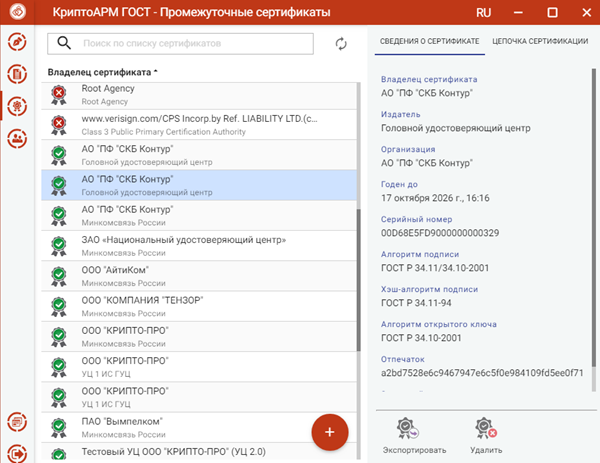This screenshot has width=600, height=463.
Task: Switch to Цепочка сертификации tab
Action: [540, 41]
